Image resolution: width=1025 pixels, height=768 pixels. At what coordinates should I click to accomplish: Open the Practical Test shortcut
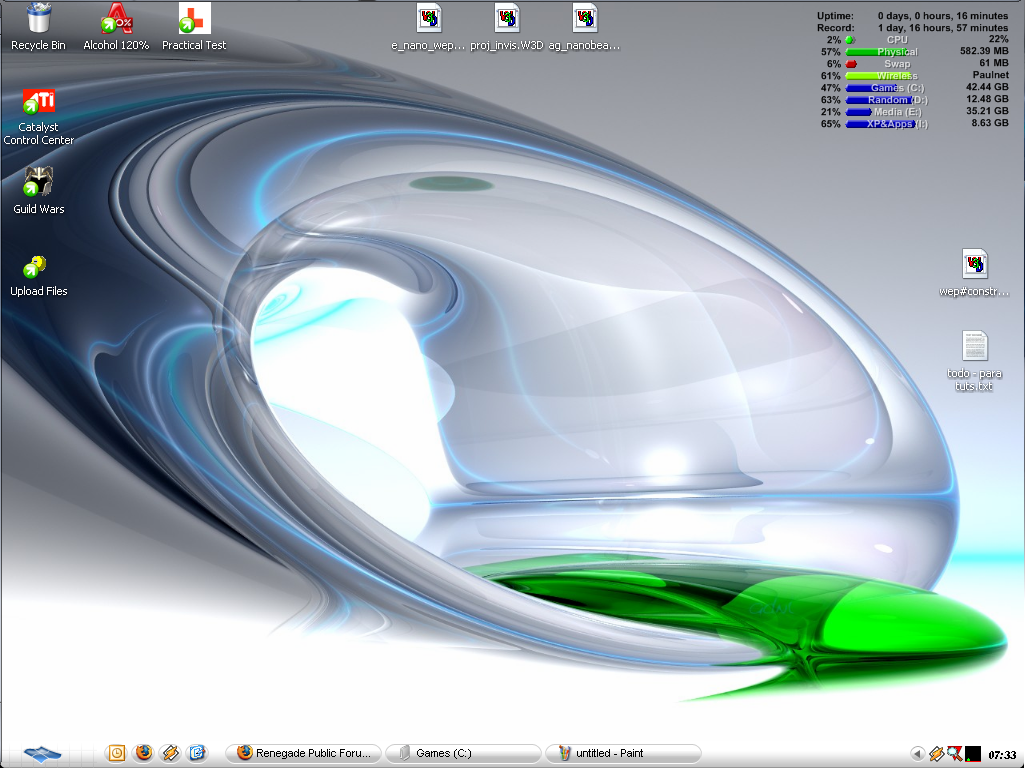pyautogui.click(x=194, y=20)
